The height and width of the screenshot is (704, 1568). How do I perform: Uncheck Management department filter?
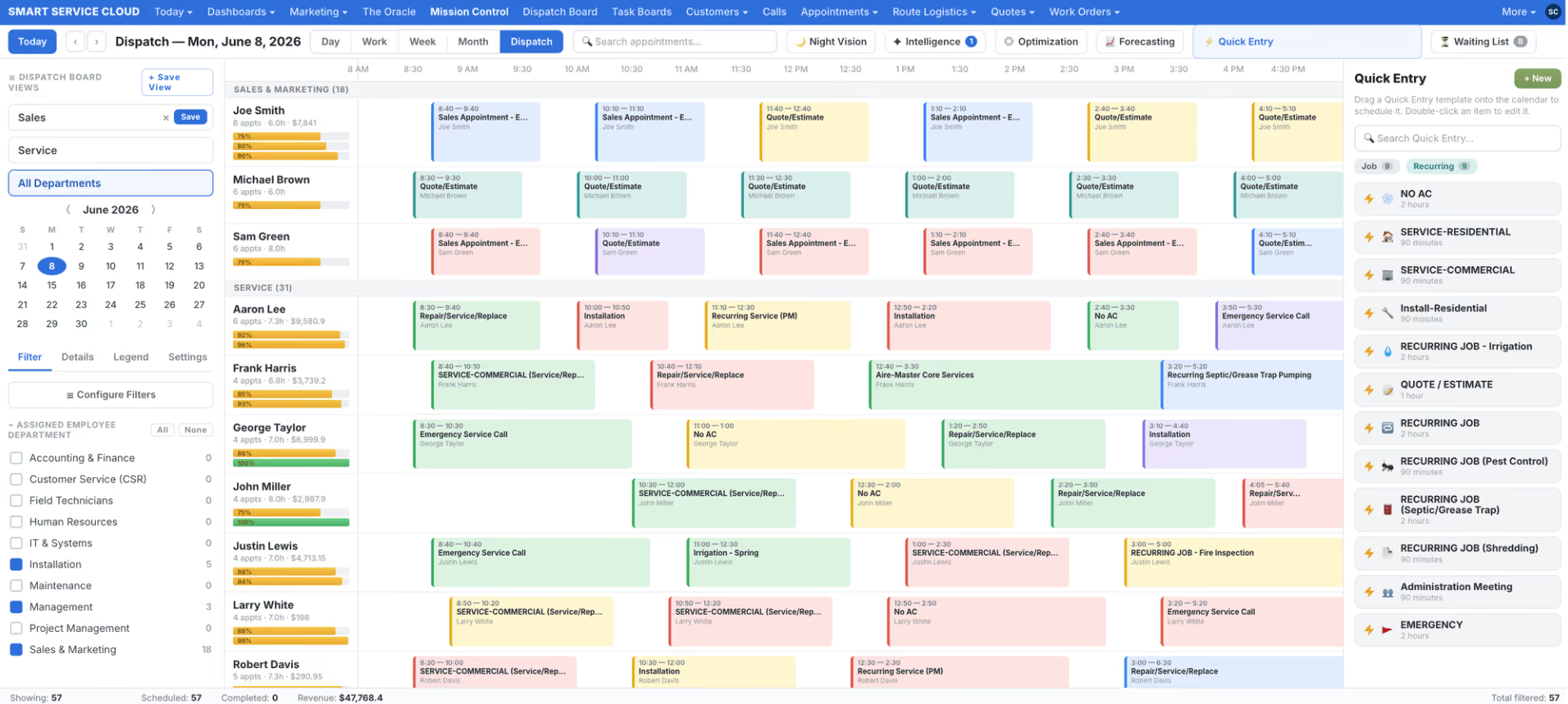pos(16,607)
